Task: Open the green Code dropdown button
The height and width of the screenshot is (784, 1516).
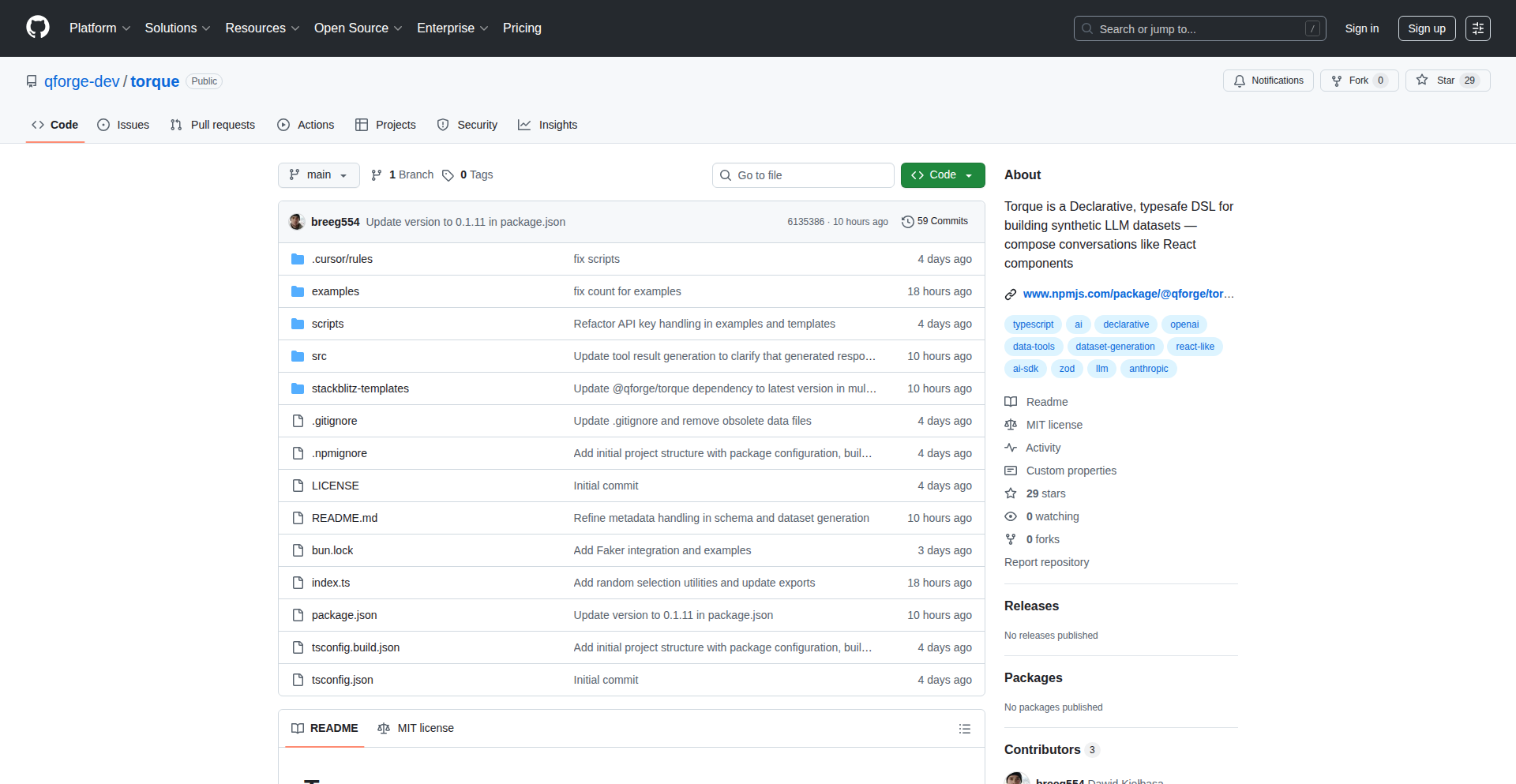Action: tap(943, 175)
